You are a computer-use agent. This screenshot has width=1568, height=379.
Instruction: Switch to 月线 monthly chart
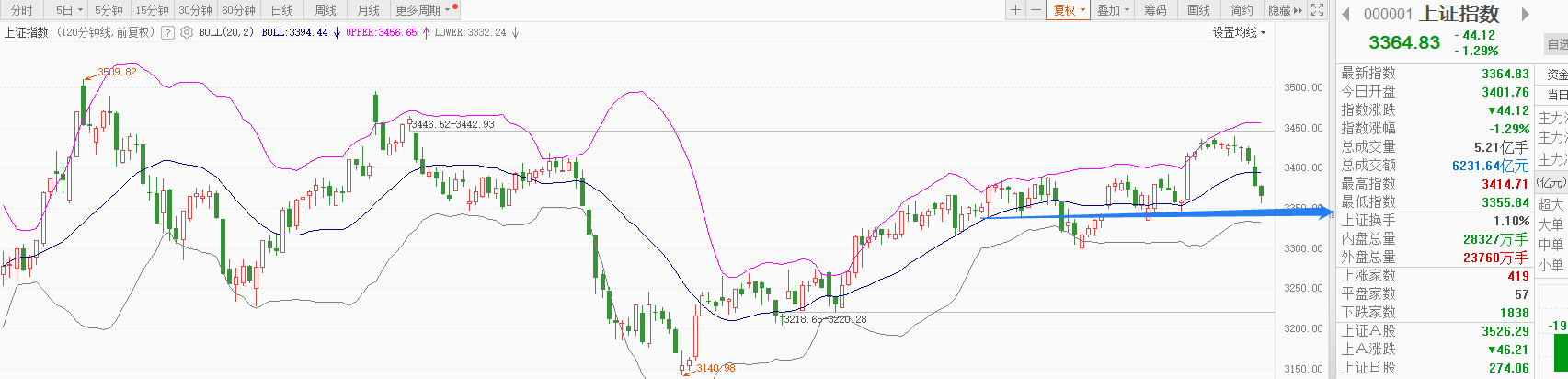point(369,10)
